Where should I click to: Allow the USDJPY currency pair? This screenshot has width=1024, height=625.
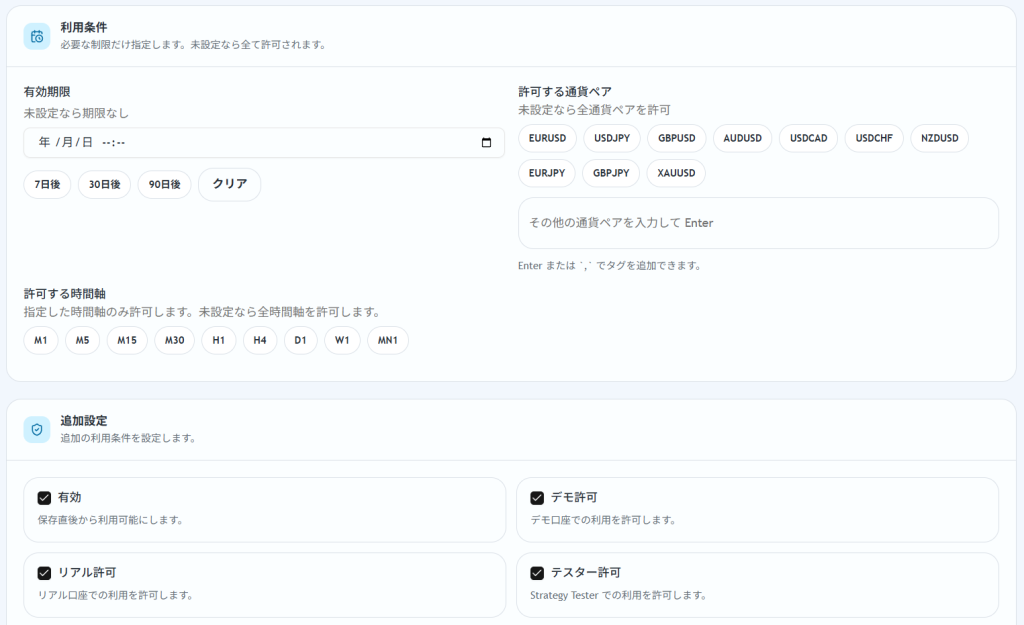point(612,138)
